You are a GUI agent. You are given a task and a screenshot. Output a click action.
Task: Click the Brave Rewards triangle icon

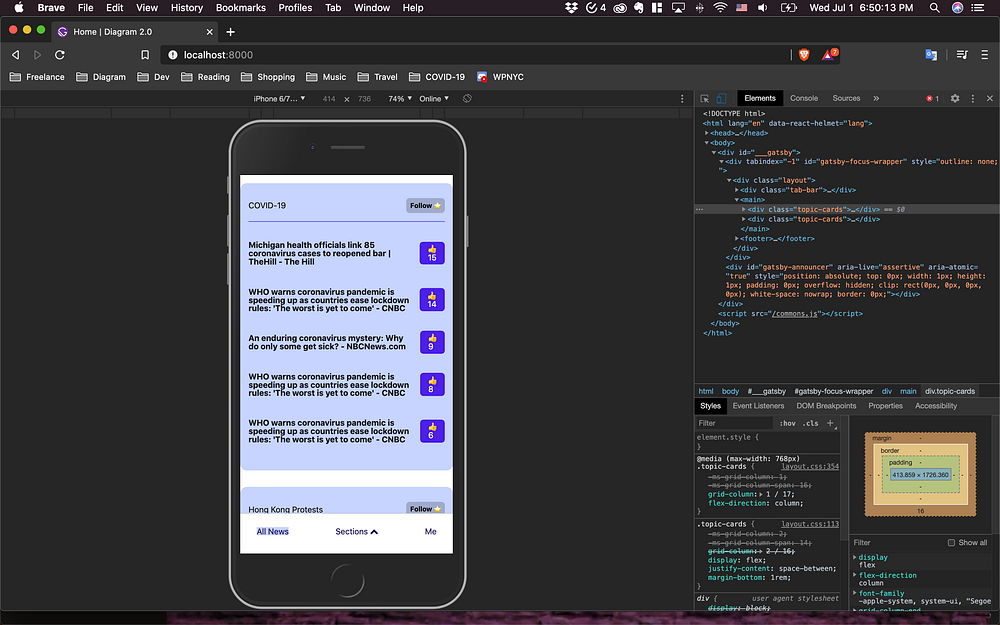pos(829,54)
